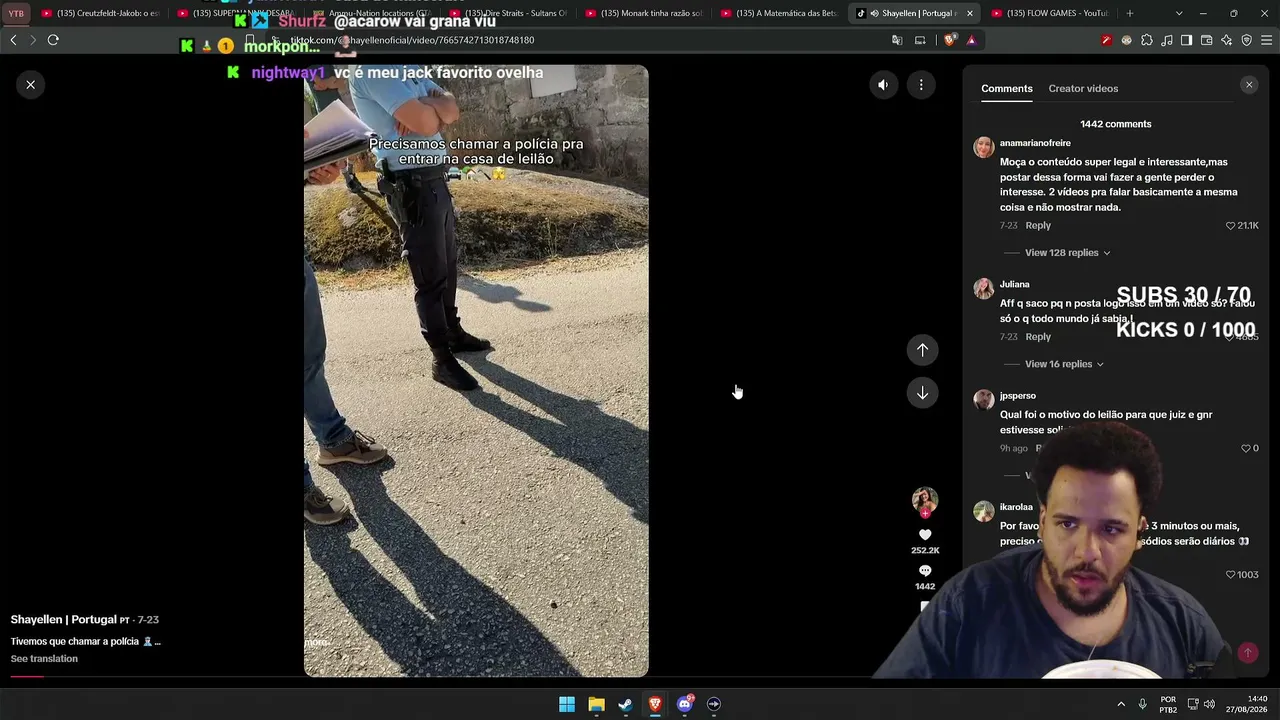Switch to Monark tinha razão tab

pyautogui.click(x=645, y=13)
